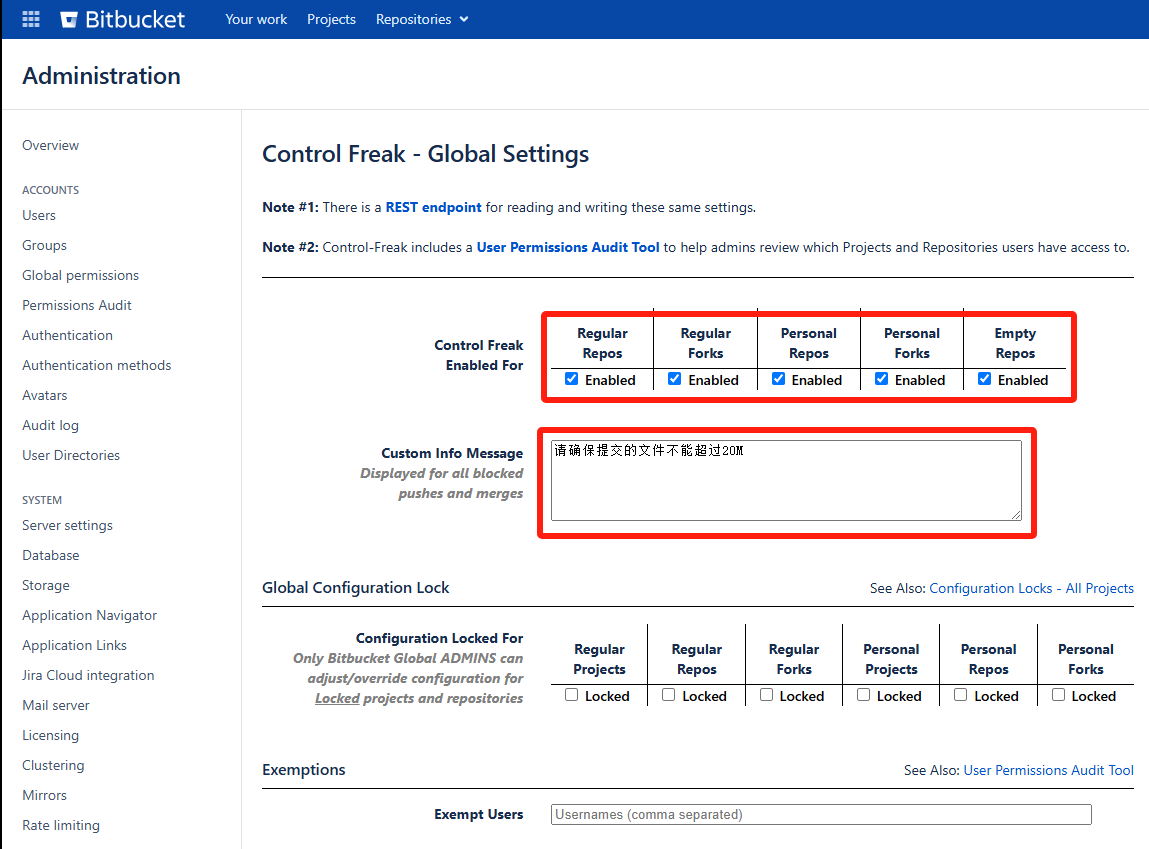Open Avatars settings
Viewport: 1149px width, 849px height.
tap(45, 396)
